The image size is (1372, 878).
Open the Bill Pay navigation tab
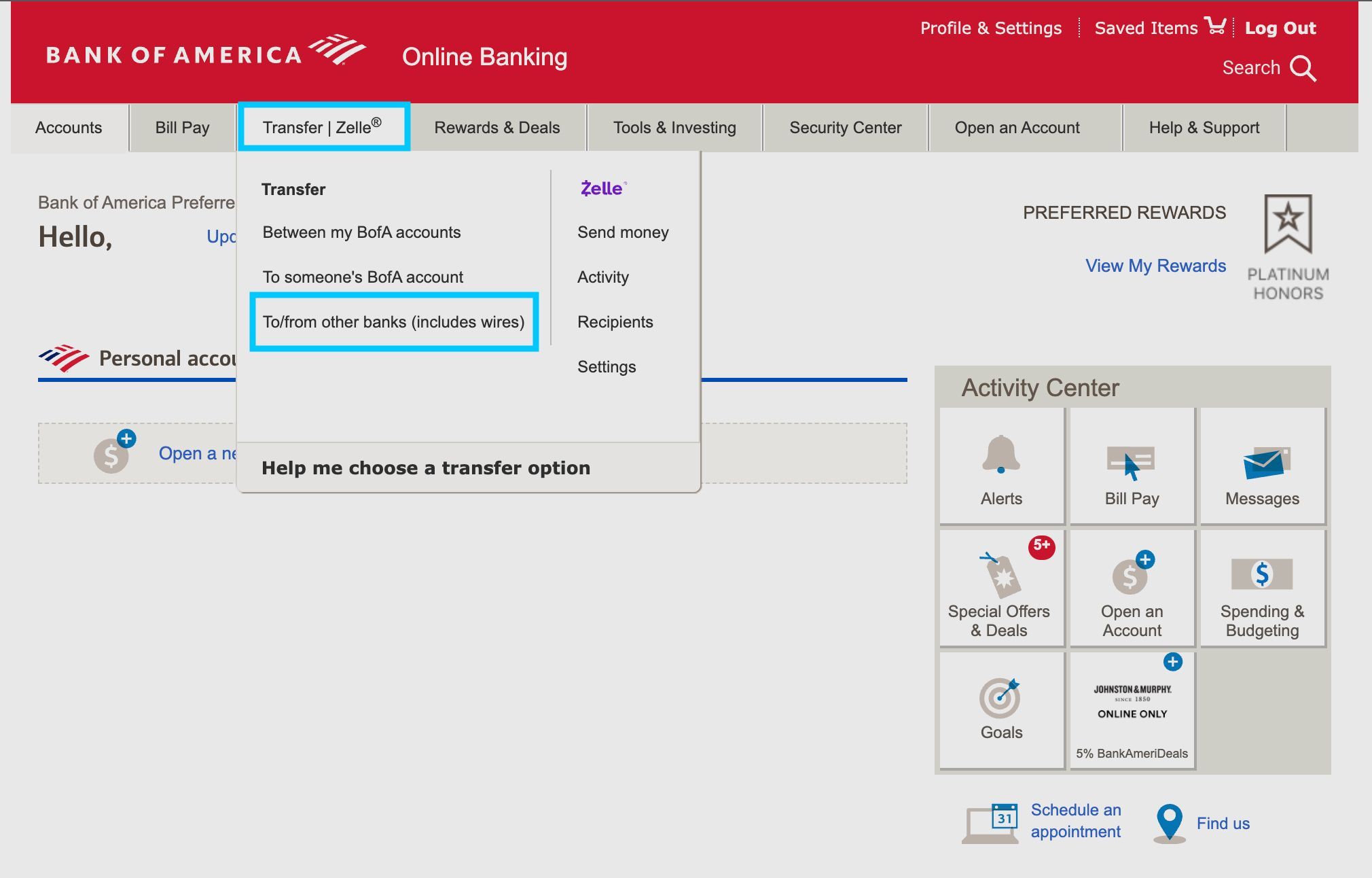click(x=182, y=128)
